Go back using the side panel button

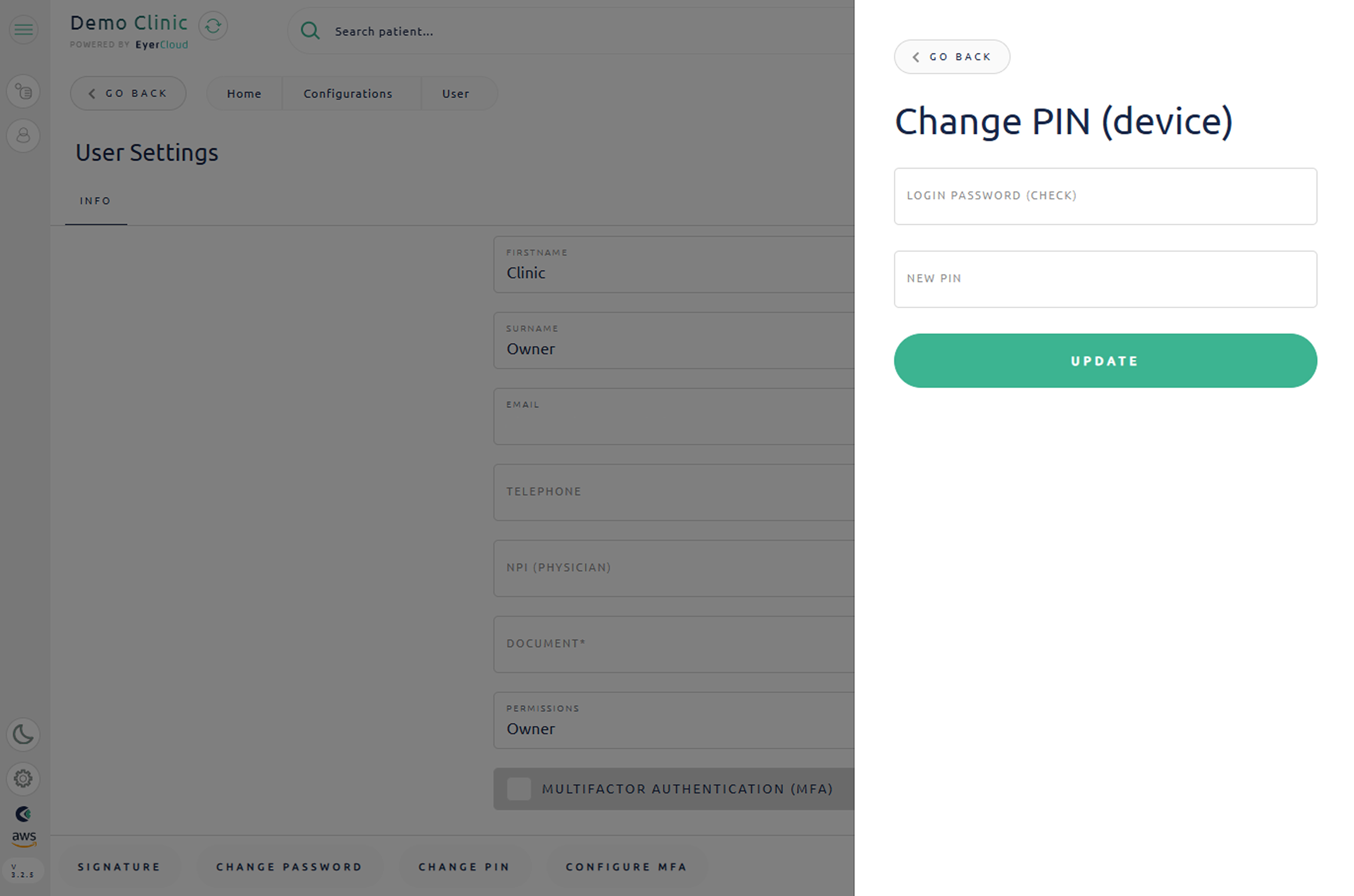(952, 57)
